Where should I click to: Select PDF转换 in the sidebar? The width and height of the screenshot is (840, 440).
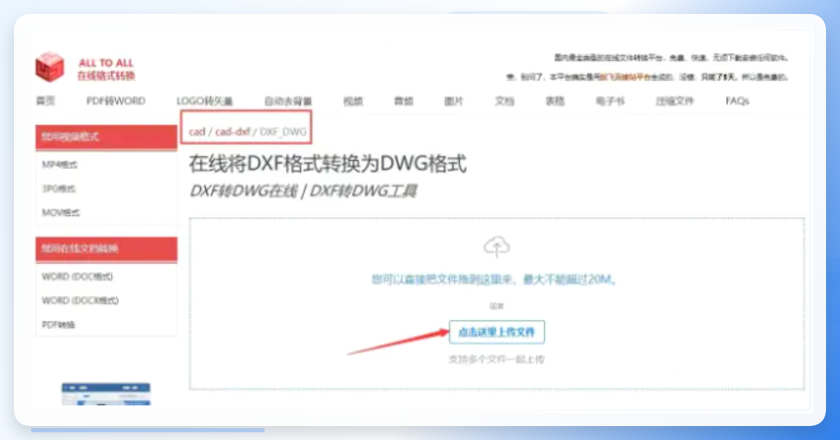[58, 325]
